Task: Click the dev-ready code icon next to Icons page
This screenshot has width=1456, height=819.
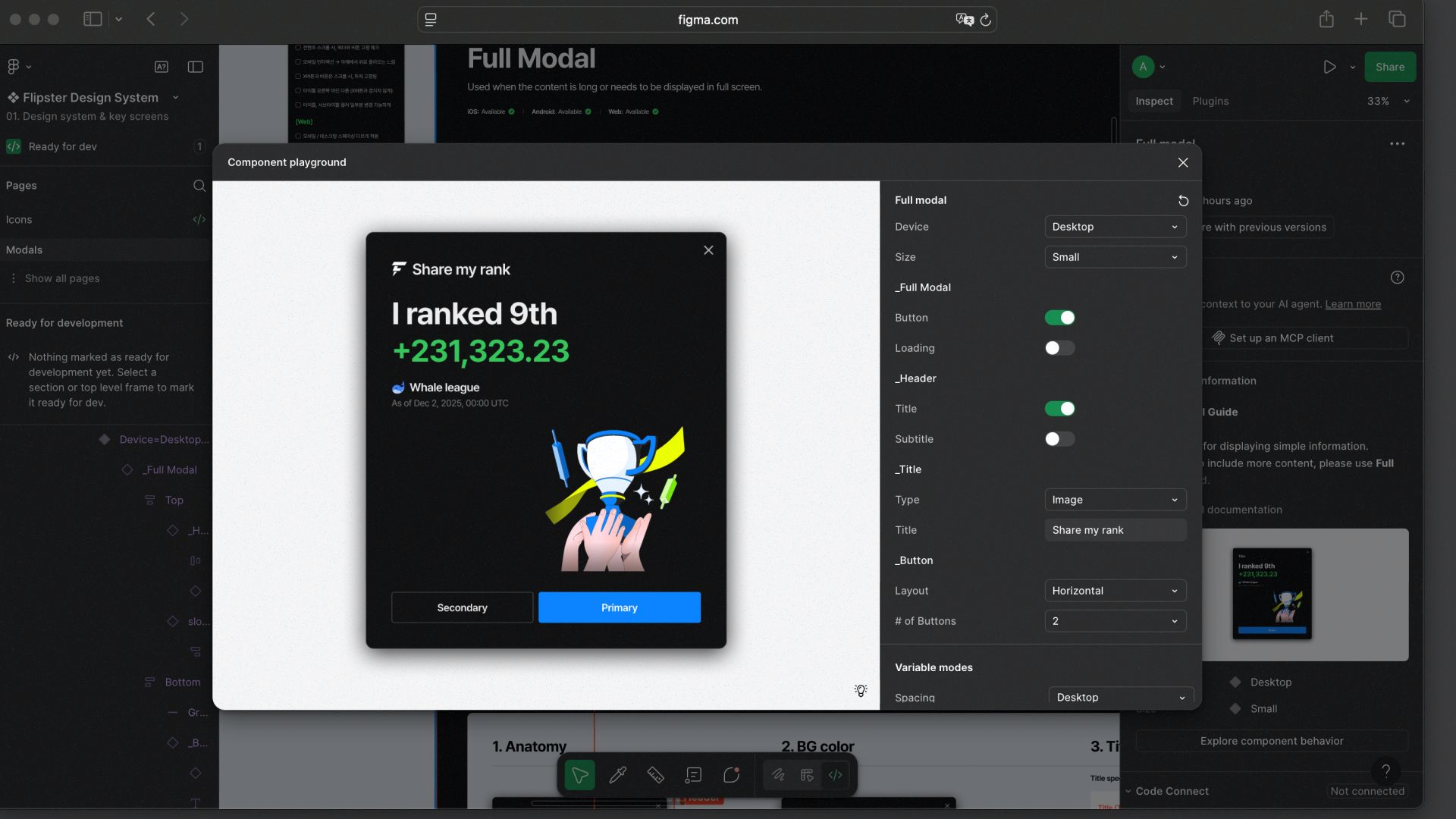Action: [199, 220]
